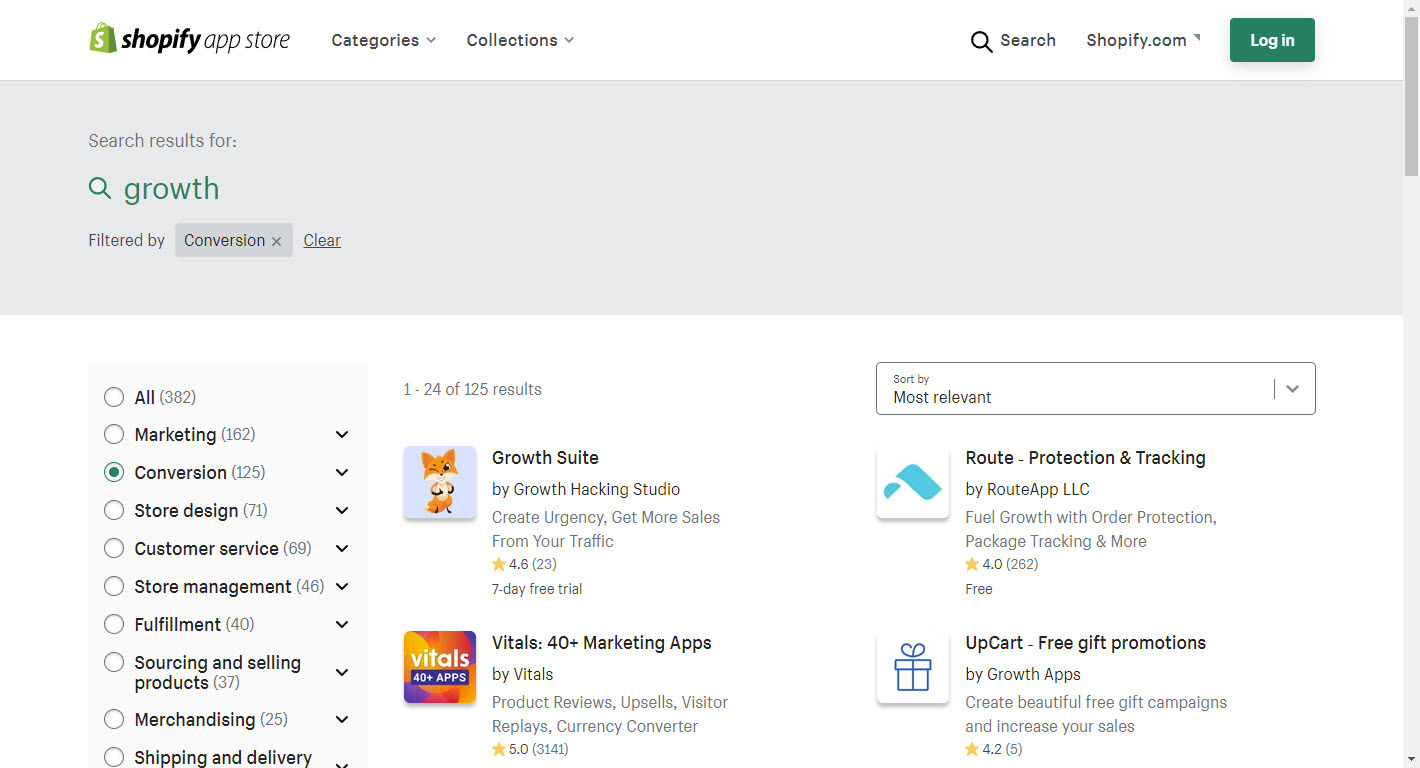Click the Log in button
The width and height of the screenshot is (1420, 768).
tap(1272, 40)
